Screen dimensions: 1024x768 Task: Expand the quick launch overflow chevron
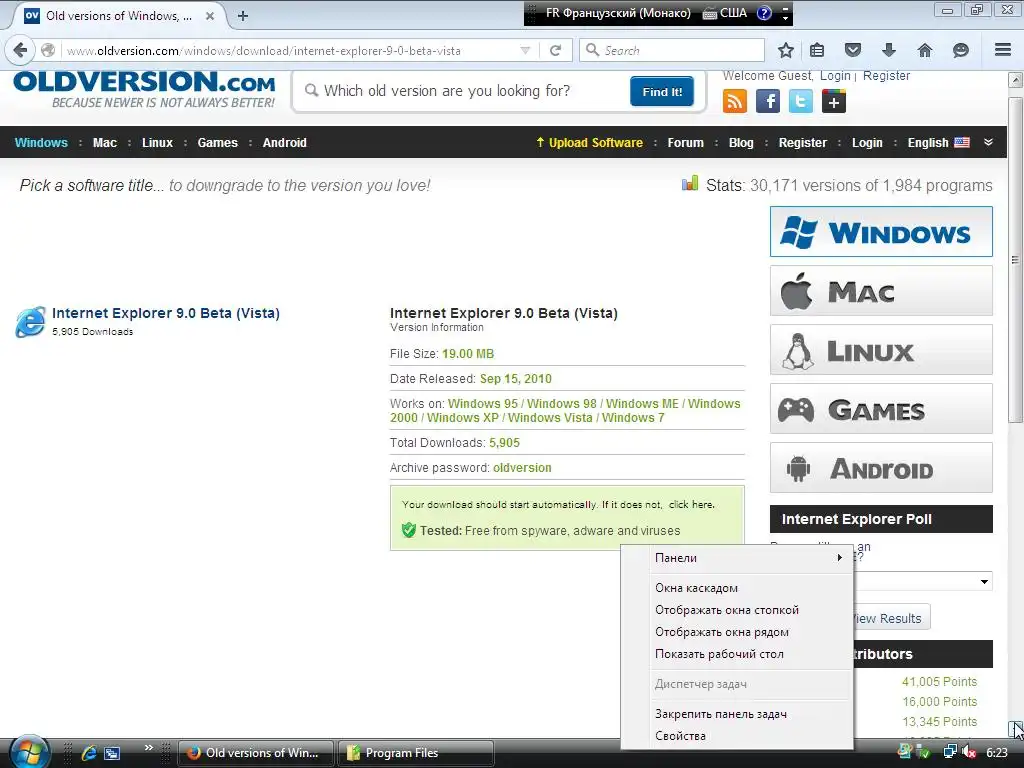click(x=148, y=748)
